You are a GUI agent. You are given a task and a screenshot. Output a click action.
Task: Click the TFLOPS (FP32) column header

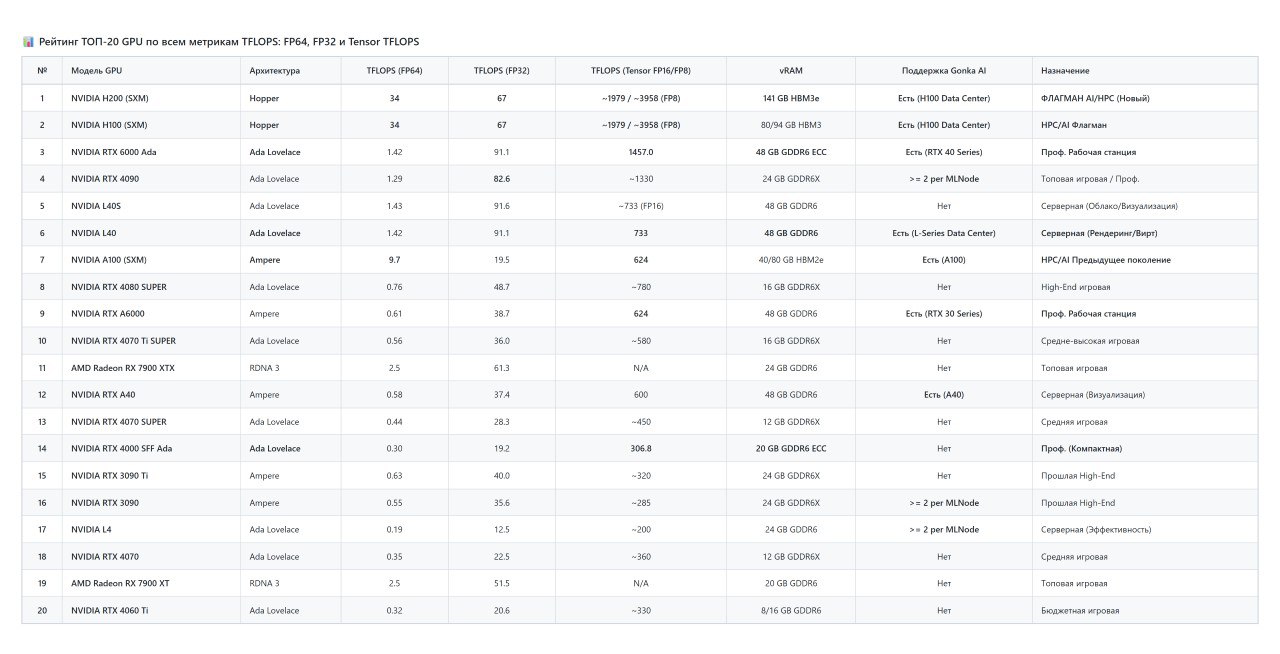coord(501,71)
